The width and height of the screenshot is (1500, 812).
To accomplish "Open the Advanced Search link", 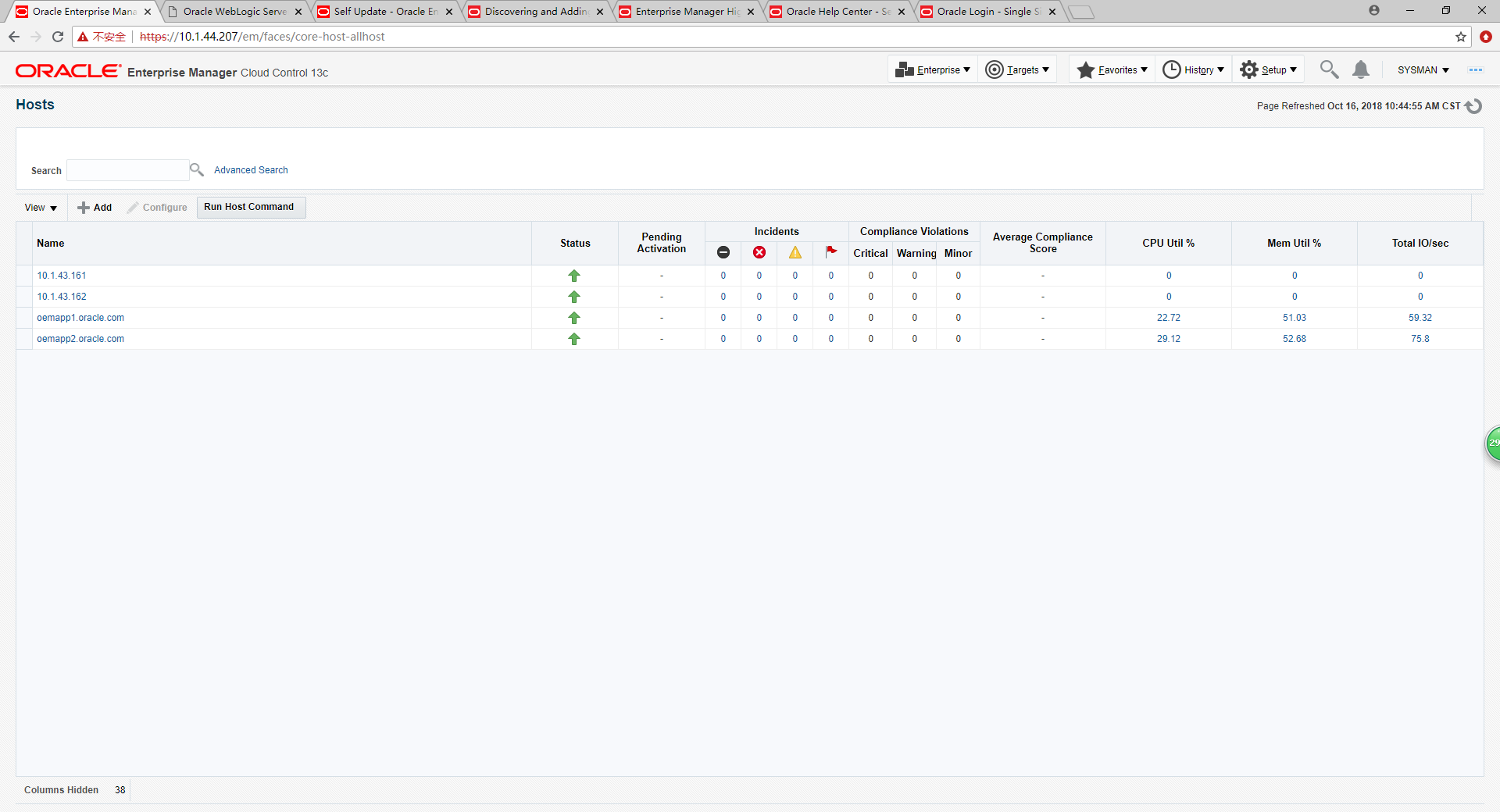I will (251, 170).
